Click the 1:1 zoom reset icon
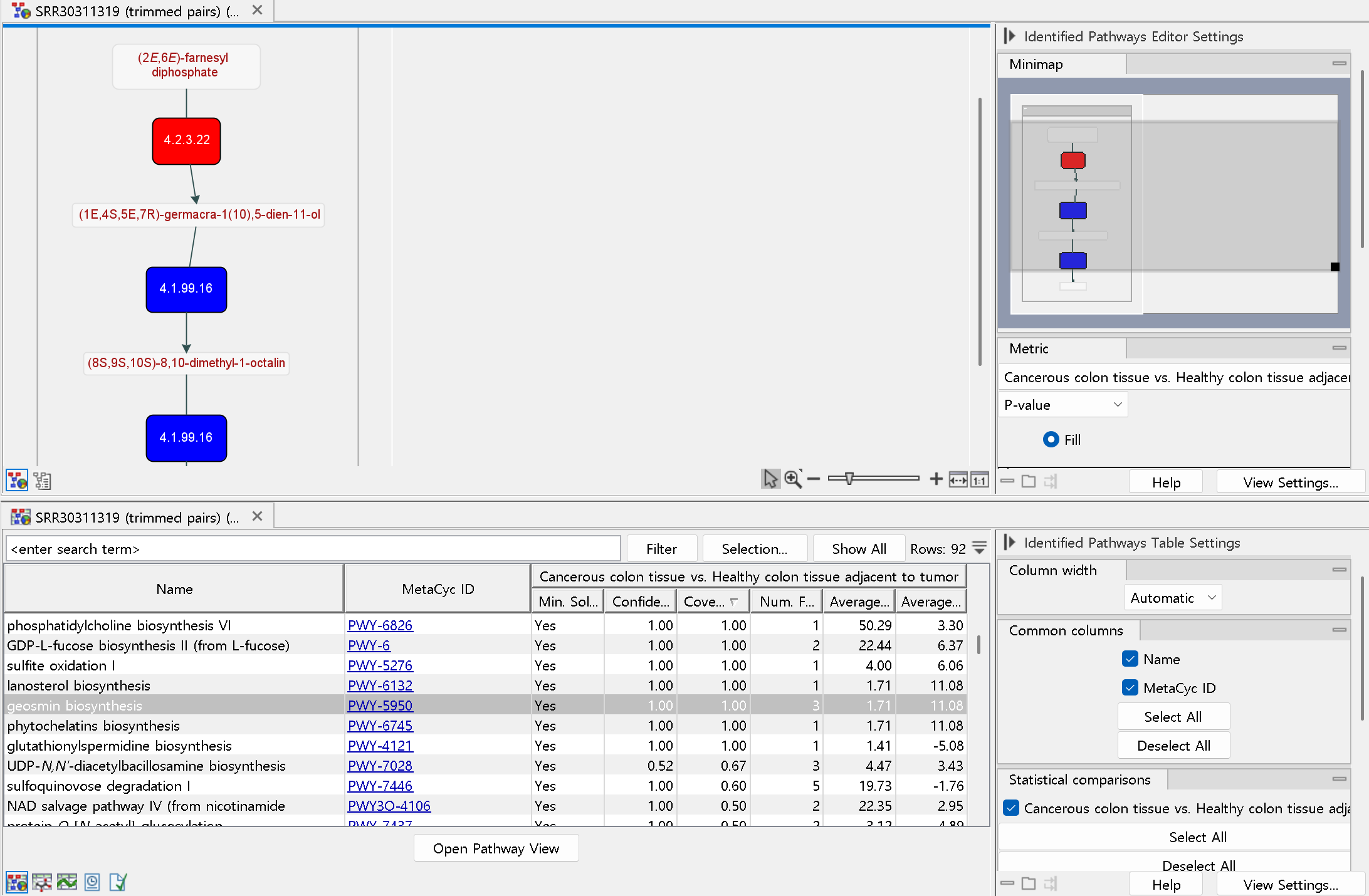The height and width of the screenshot is (896, 1369). point(980,480)
